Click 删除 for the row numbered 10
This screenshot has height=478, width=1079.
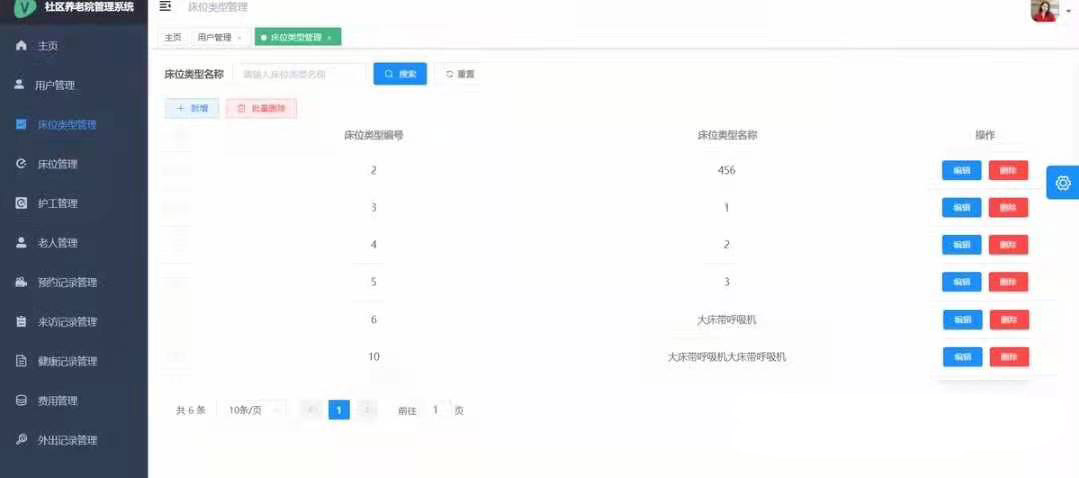[1009, 357]
